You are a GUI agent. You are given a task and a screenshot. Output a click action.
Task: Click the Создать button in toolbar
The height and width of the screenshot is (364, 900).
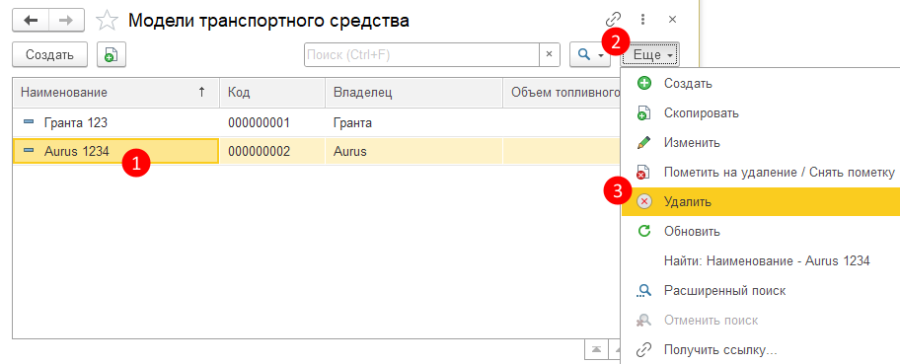50,55
